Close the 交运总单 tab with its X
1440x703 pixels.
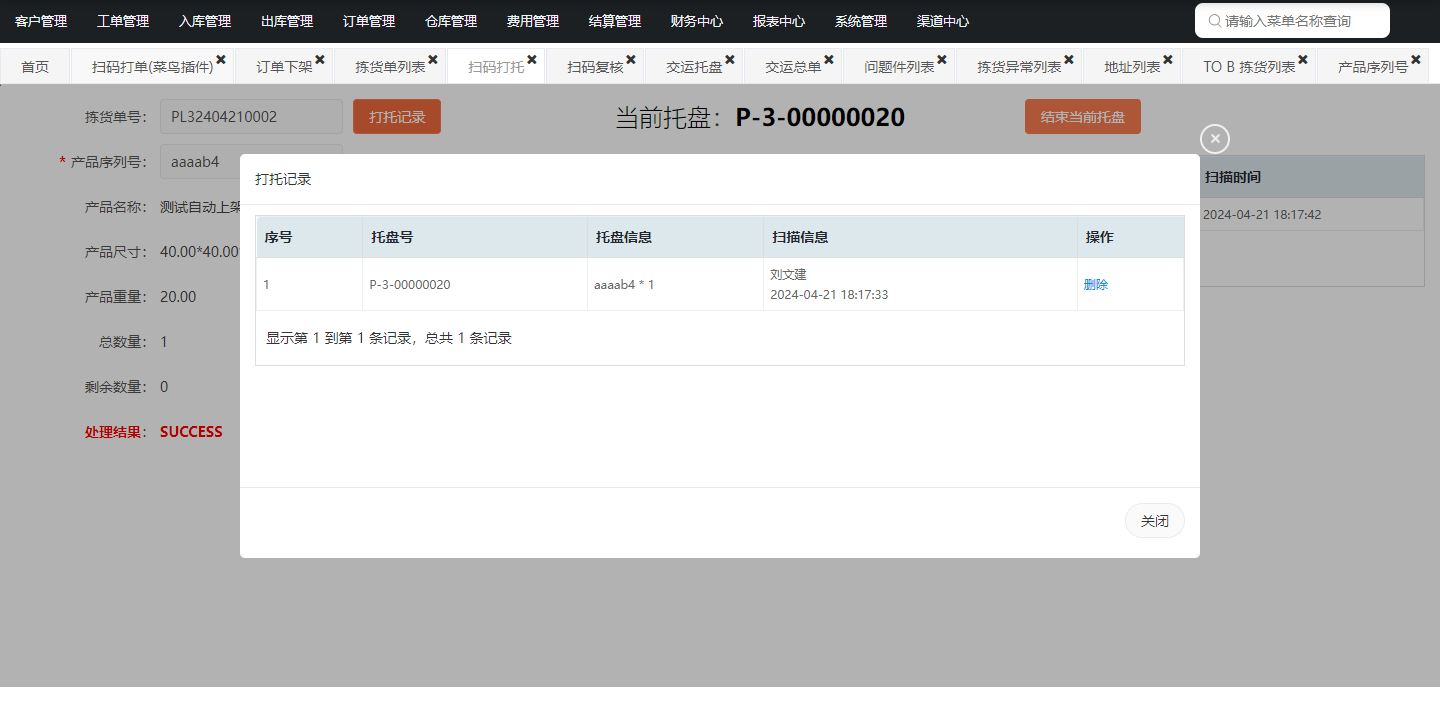click(829, 60)
